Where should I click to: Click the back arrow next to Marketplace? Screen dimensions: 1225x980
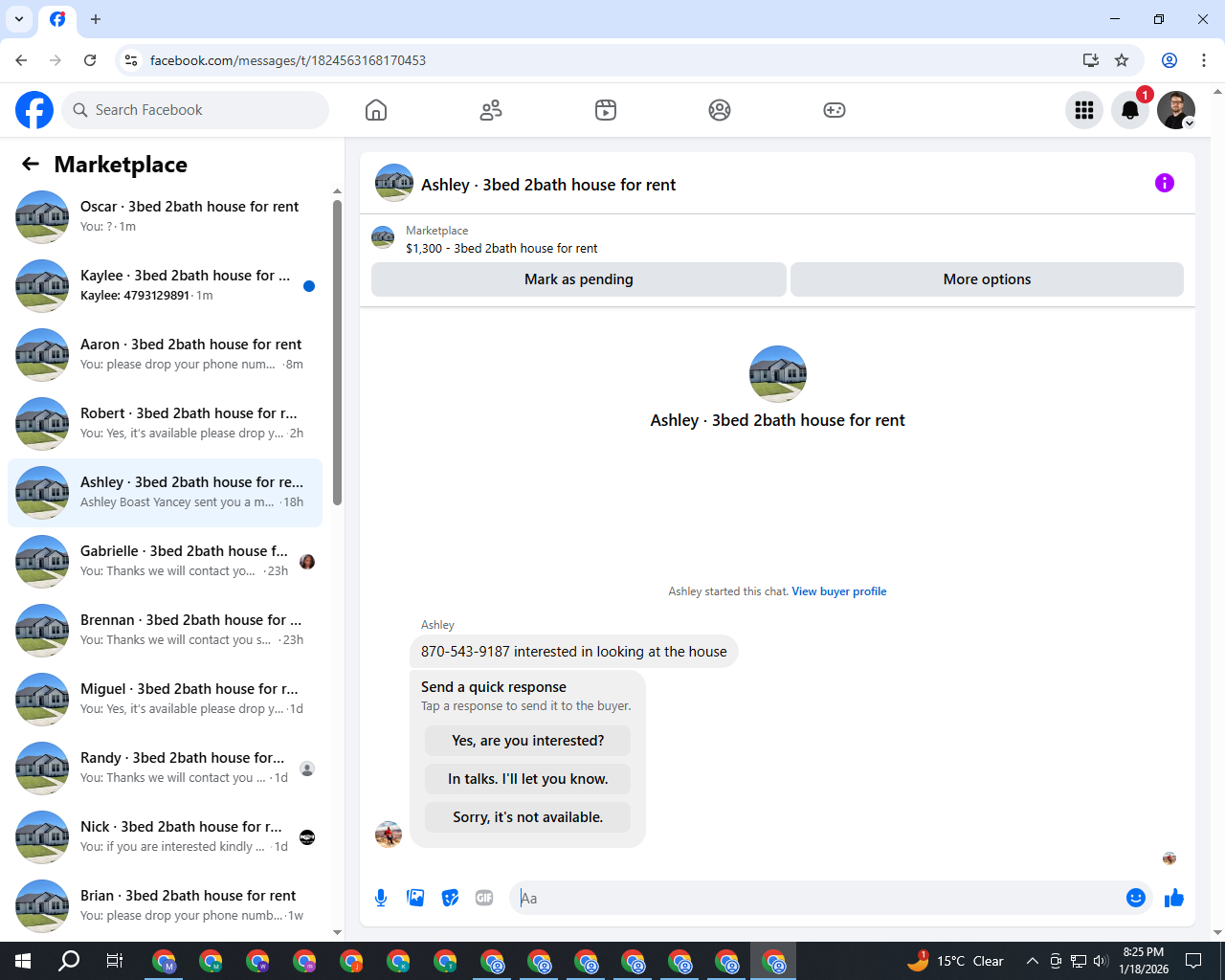(x=31, y=164)
